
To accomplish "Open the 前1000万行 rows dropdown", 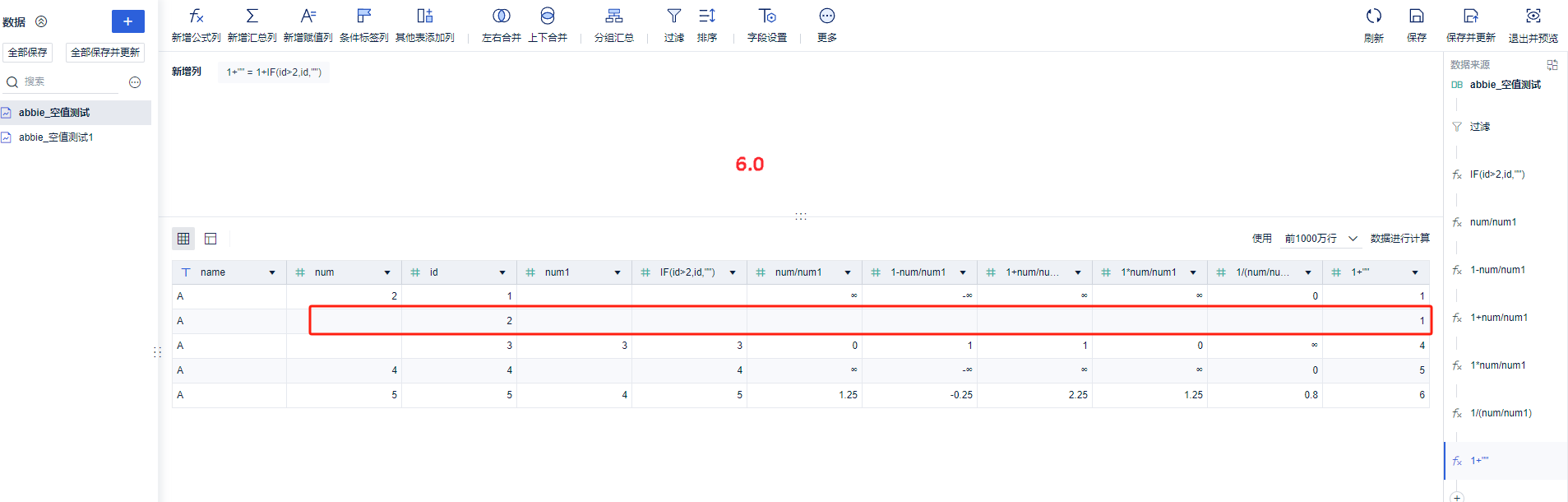I will click(x=1321, y=239).
